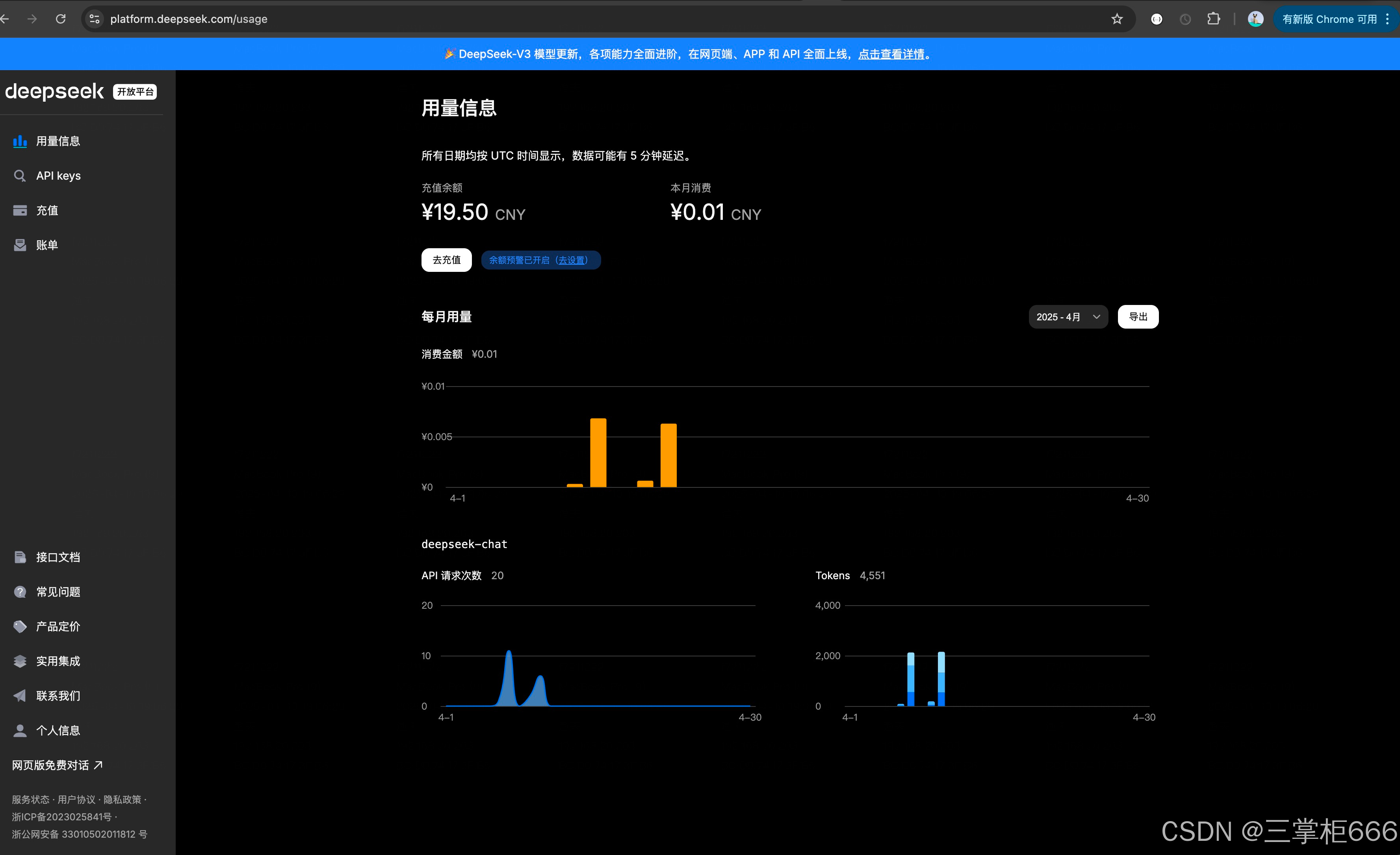Open the 点击查看详情 banner link
Image resolution: width=1400 pixels, height=855 pixels.
click(x=891, y=54)
